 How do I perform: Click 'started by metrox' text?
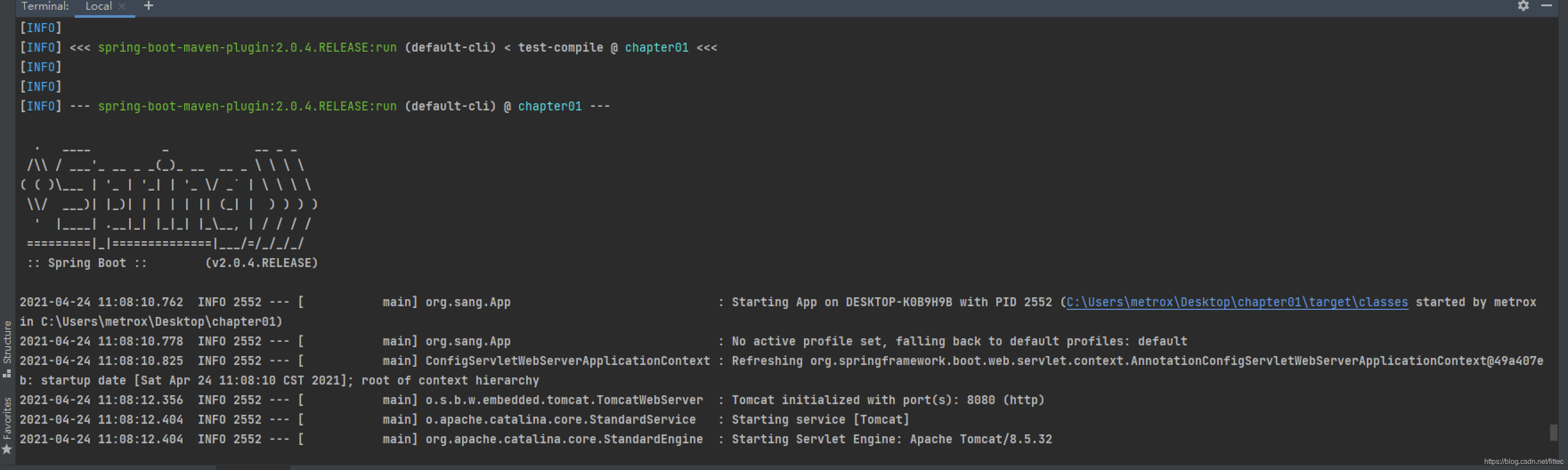coord(1475,302)
